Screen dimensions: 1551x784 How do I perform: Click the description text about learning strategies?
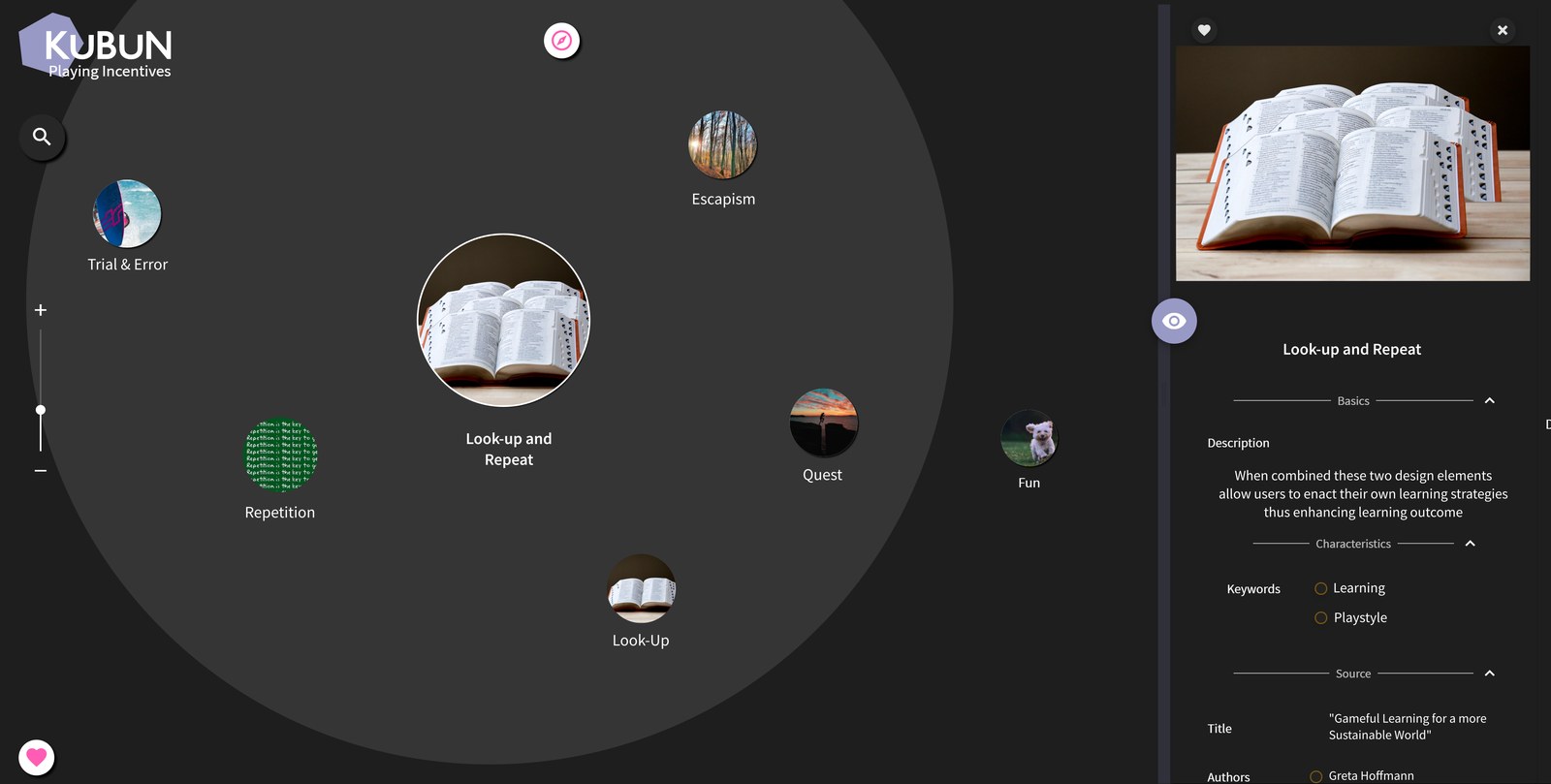tap(1363, 494)
